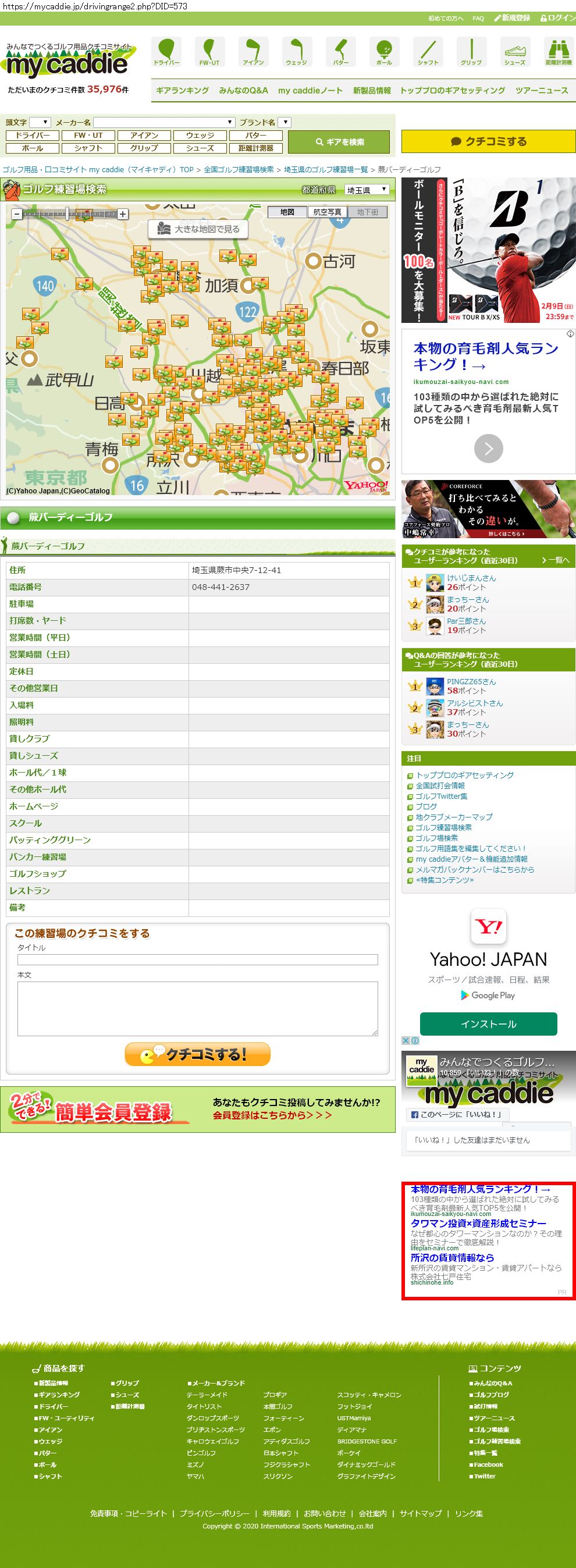Open the Shoes category icon
Screen dimensions: 576x1568
coord(514,51)
